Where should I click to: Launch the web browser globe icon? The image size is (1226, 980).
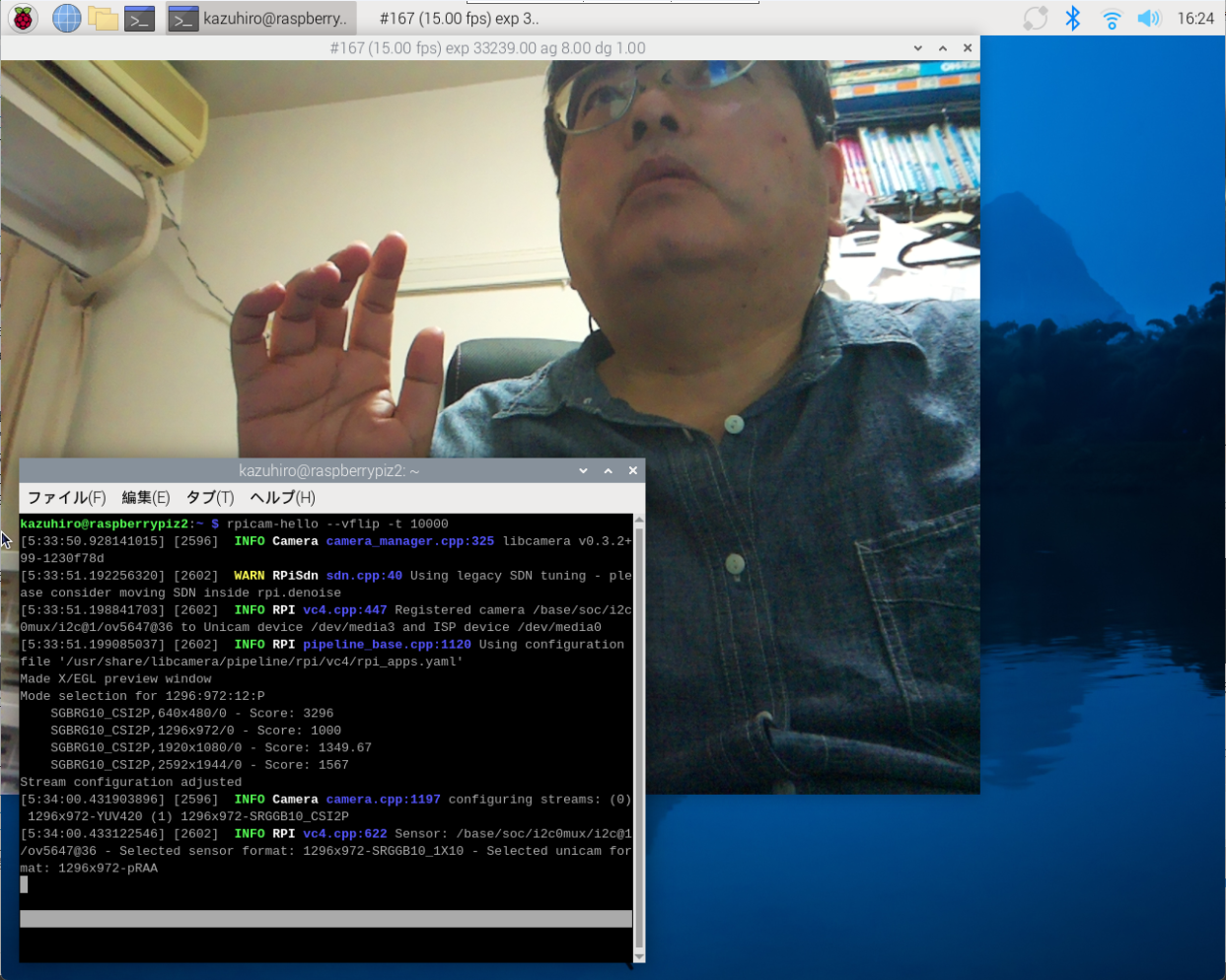click(x=66, y=18)
